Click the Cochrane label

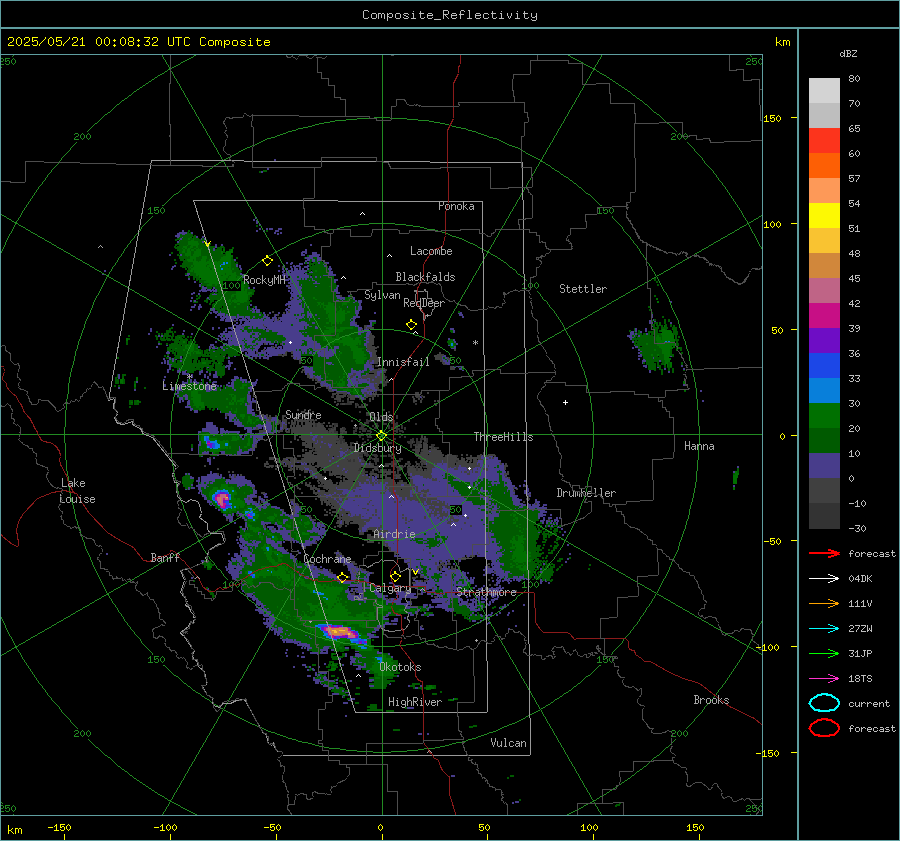coord(327,559)
